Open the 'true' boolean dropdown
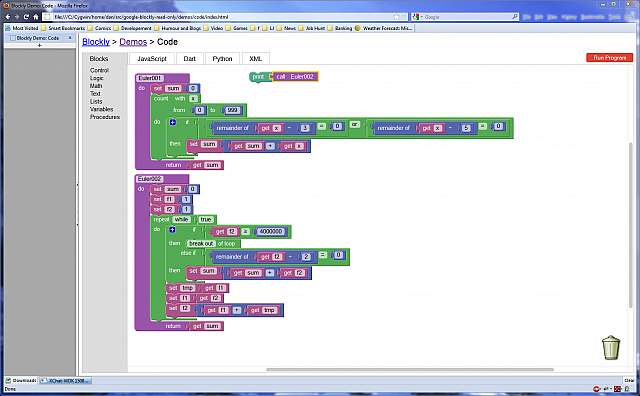 click(x=206, y=220)
